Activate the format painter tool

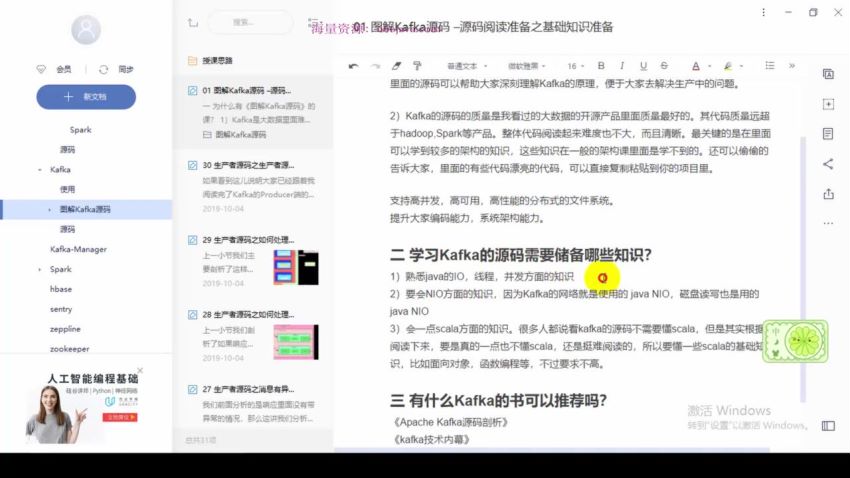(x=417, y=66)
